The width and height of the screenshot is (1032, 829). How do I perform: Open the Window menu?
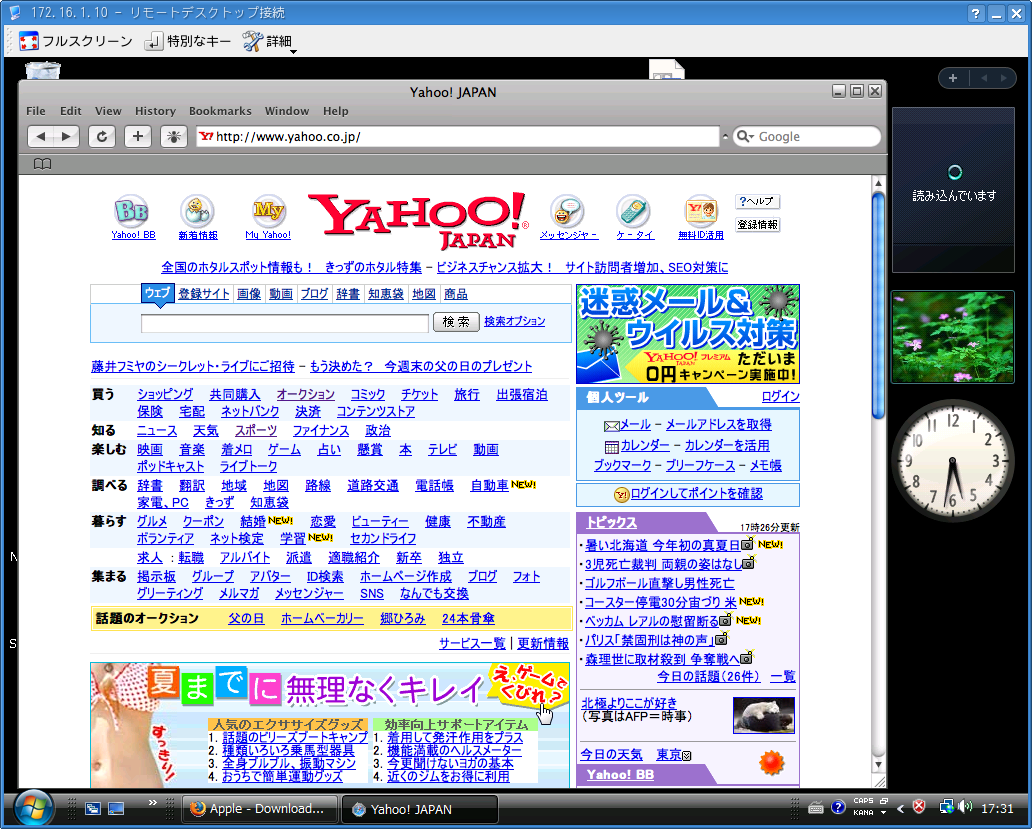click(287, 111)
